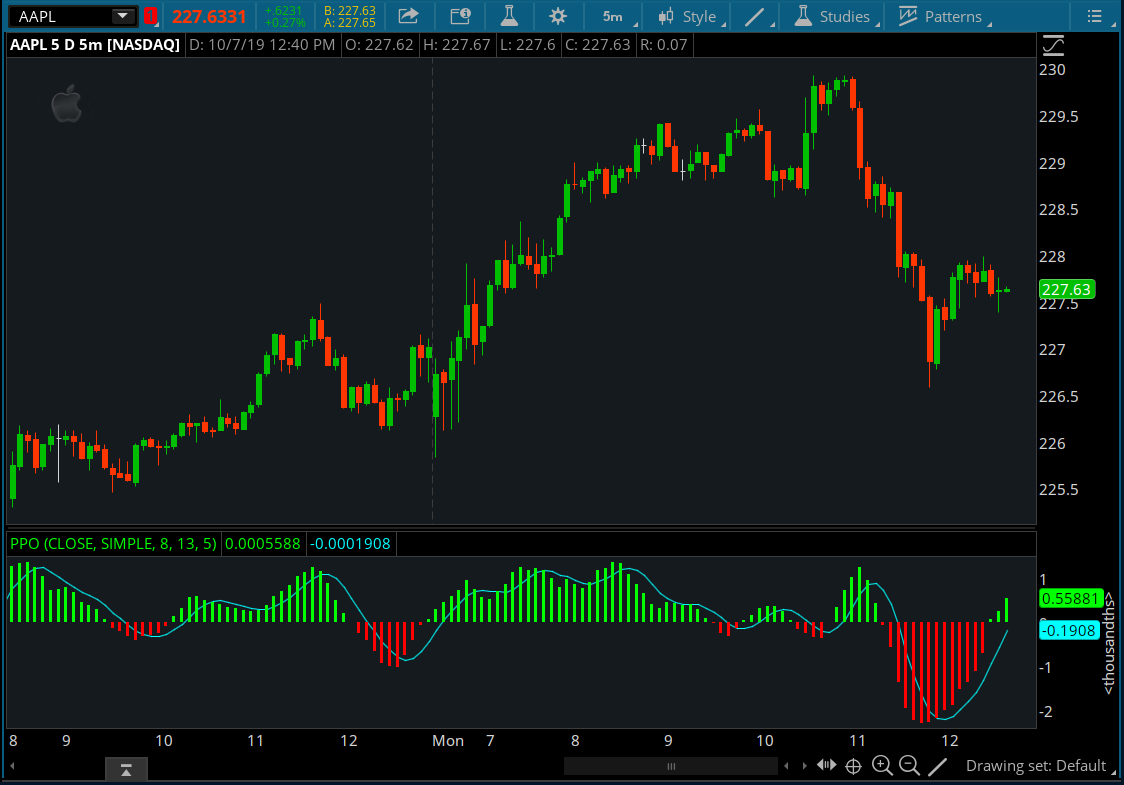
Task: Open the flask icon beside the share button
Action: click(x=509, y=16)
